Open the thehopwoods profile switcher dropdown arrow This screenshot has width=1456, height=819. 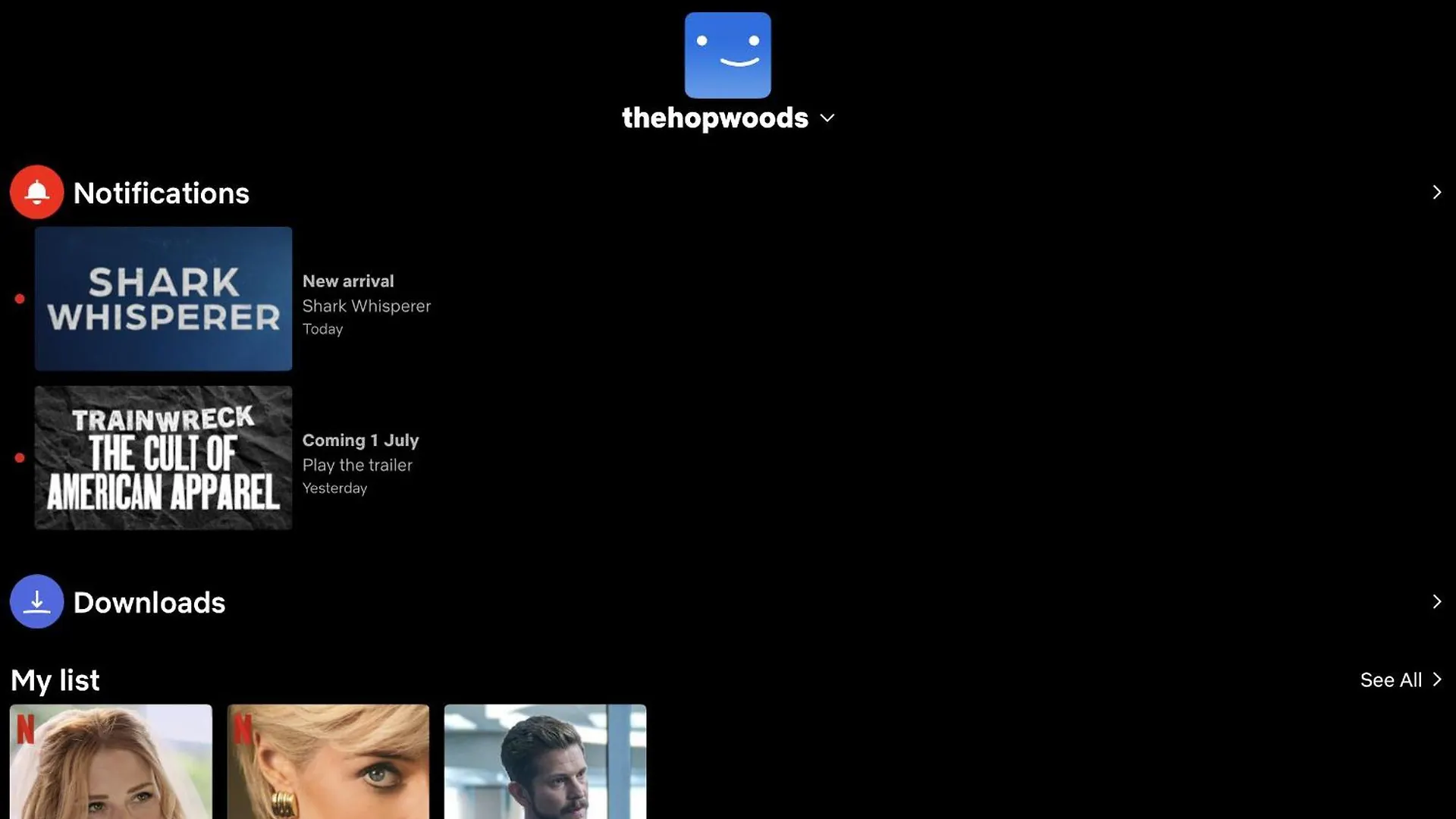coord(827,118)
